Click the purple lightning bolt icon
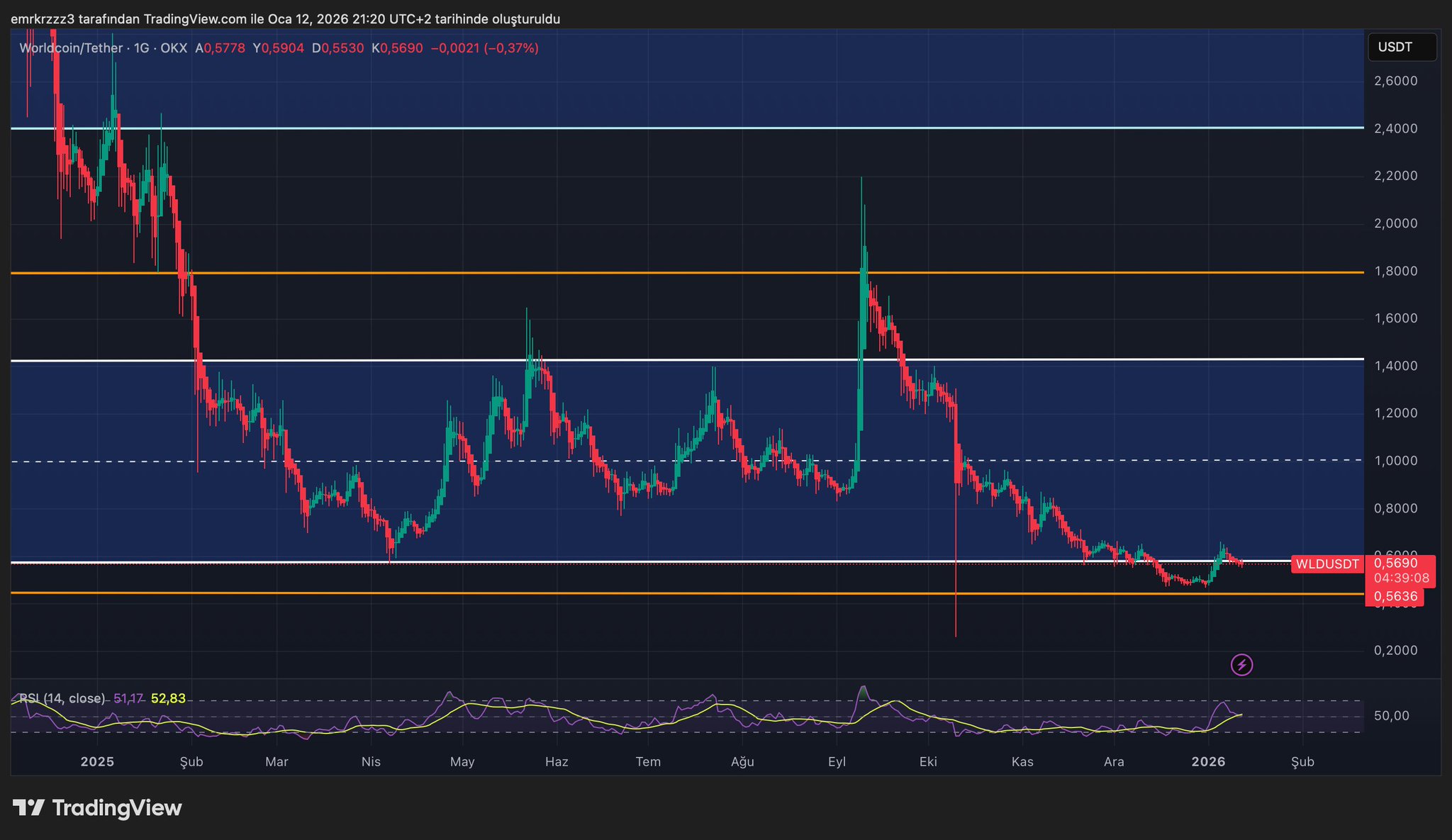This screenshot has height=840, width=1452. click(x=1241, y=665)
